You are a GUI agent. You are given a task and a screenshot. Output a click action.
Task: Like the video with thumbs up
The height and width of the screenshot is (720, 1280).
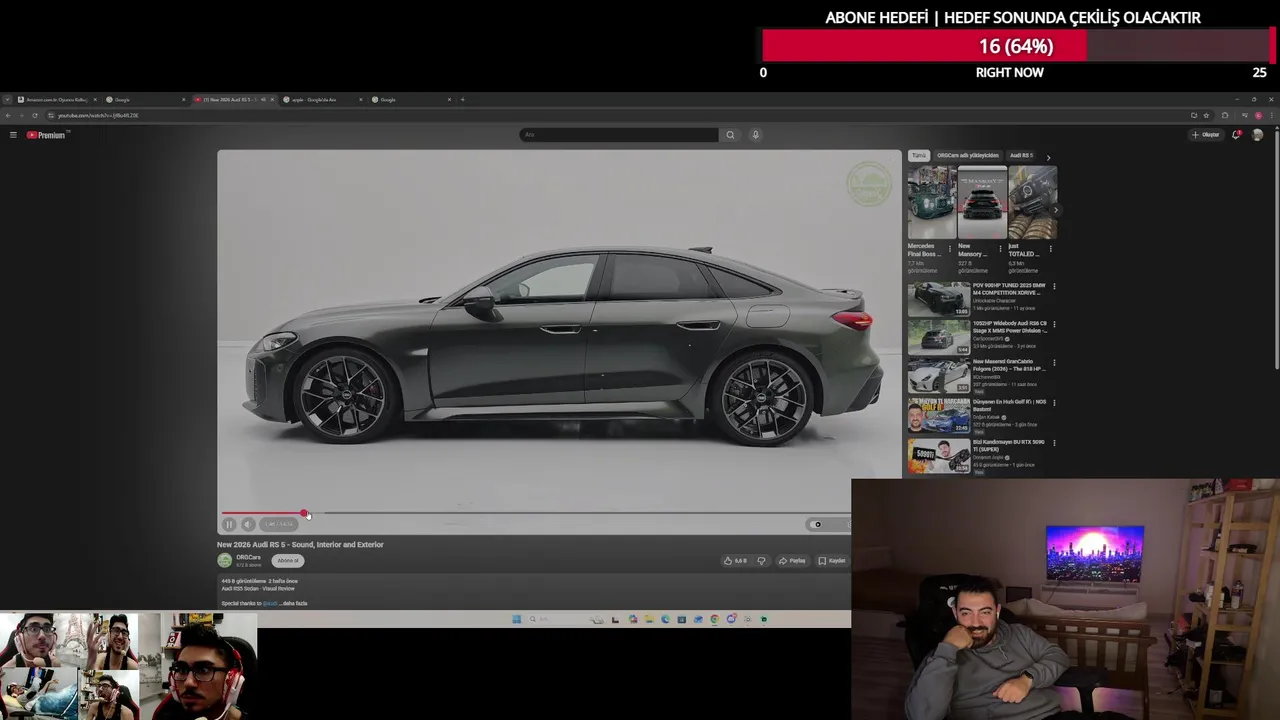tap(734, 560)
